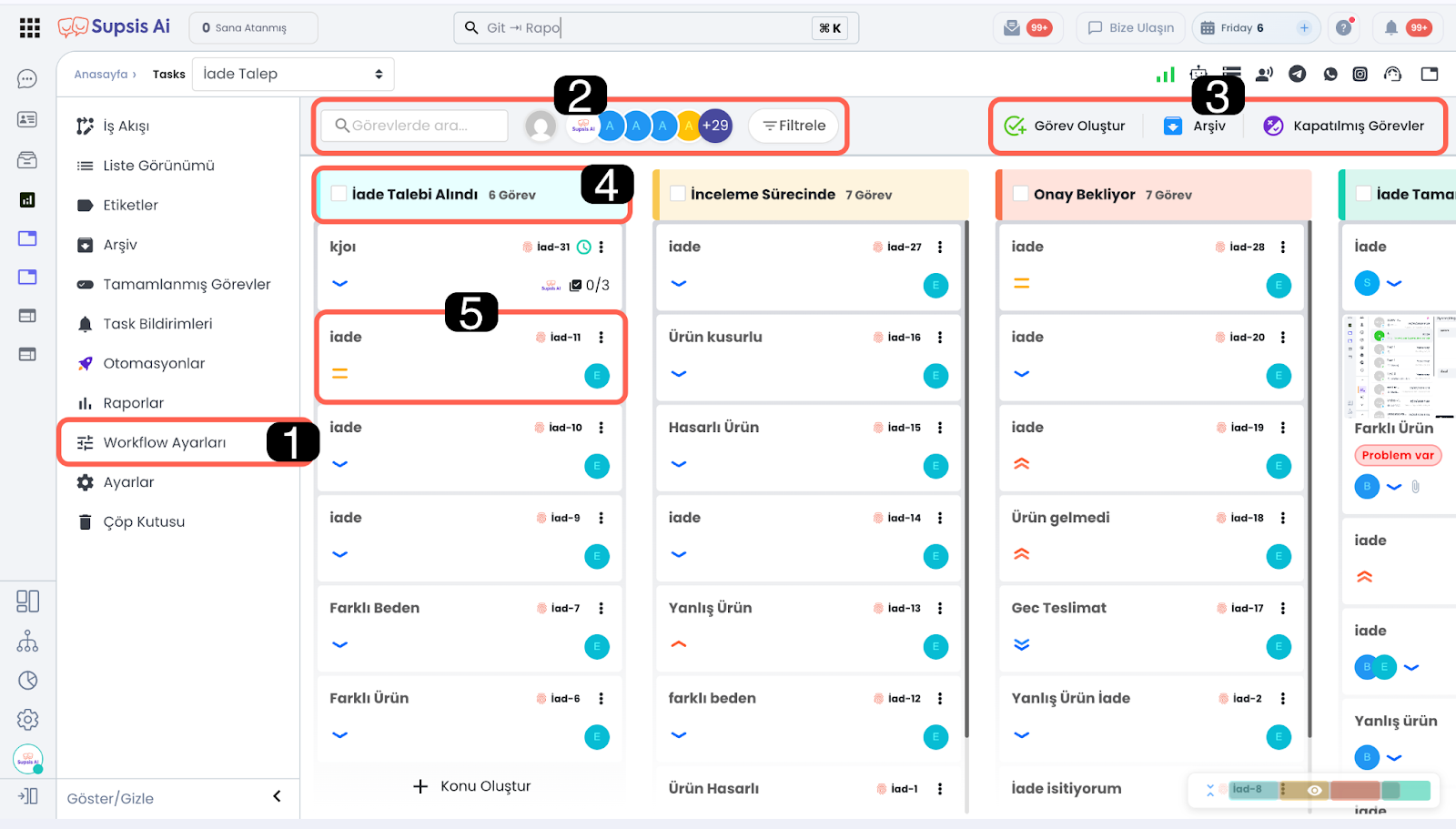This screenshot has height=829, width=1456.
Task: Select the Onay Bekliyor column checkbox
Action: 1020,194
